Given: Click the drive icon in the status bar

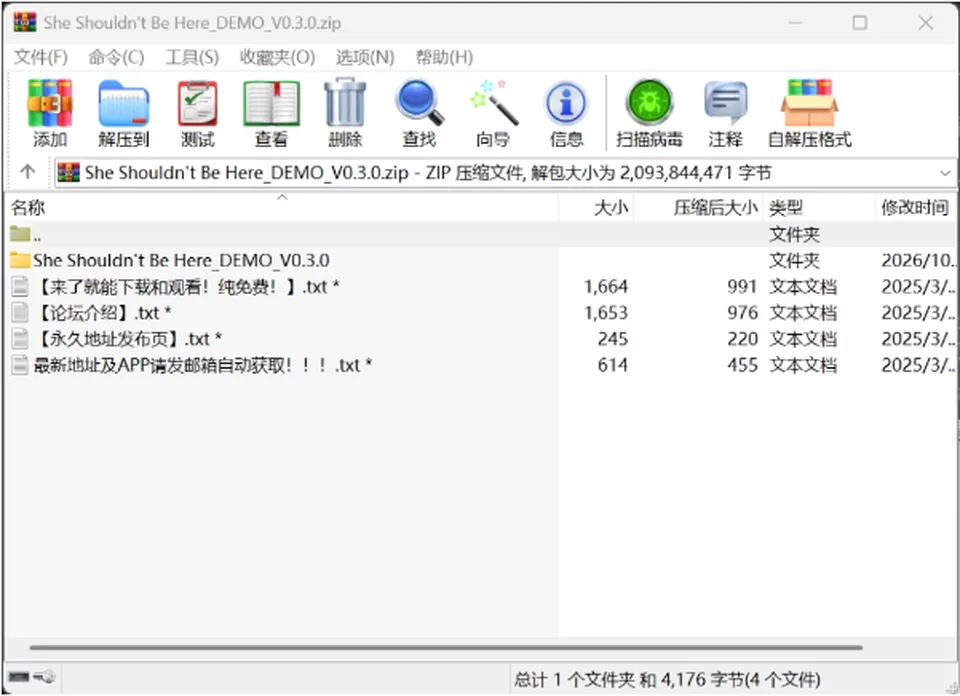Looking at the screenshot, I should (x=18, y=676).
